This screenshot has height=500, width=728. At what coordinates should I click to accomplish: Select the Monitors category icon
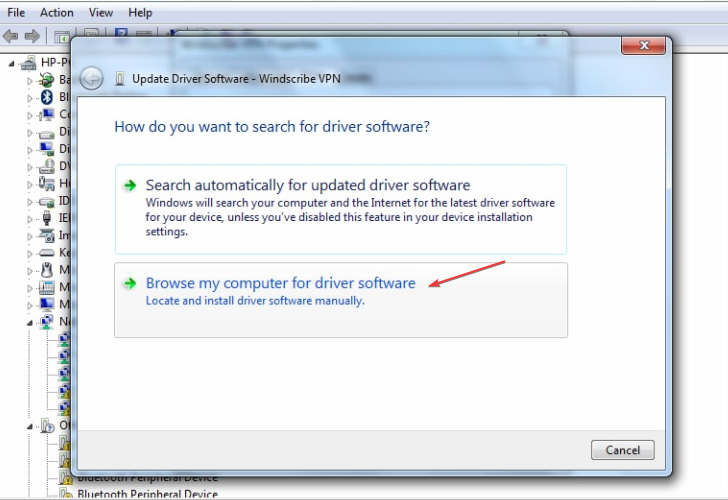[x=46, y=305]
